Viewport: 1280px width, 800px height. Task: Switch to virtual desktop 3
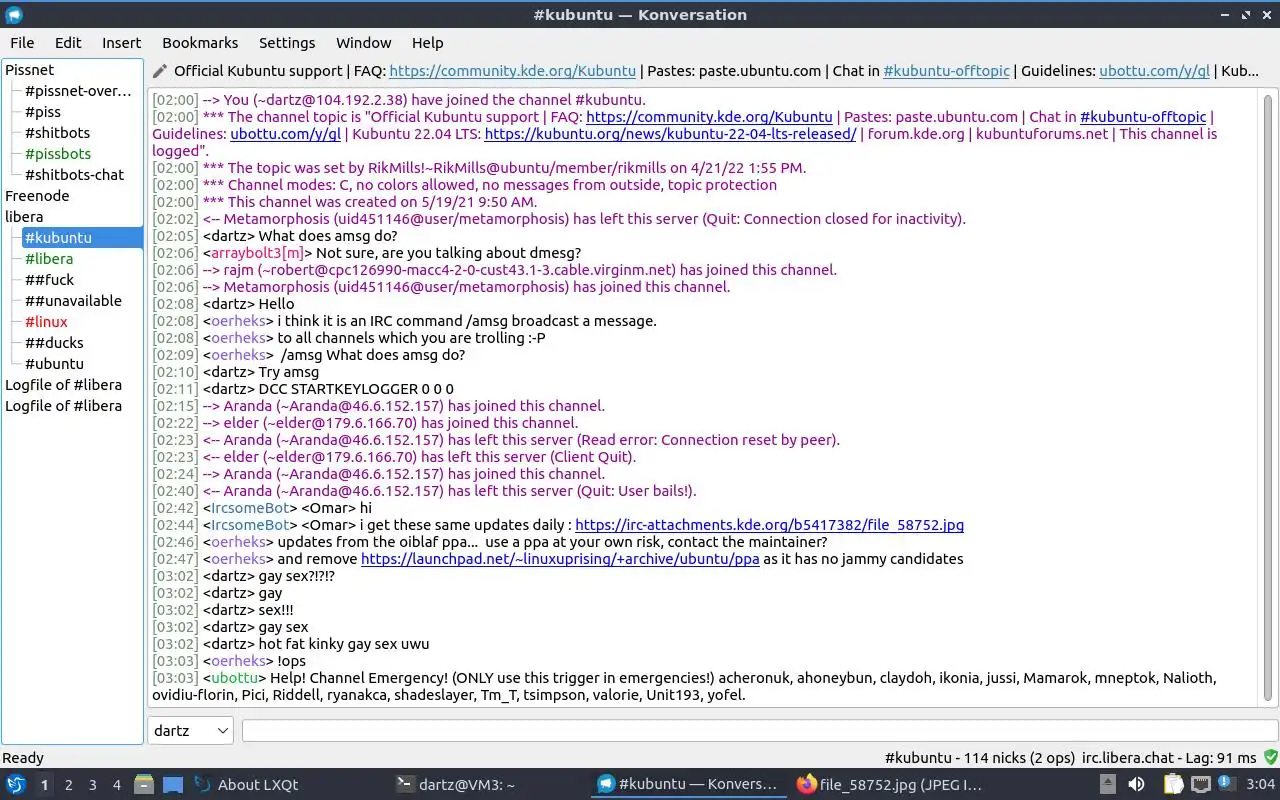coord(93,784)
